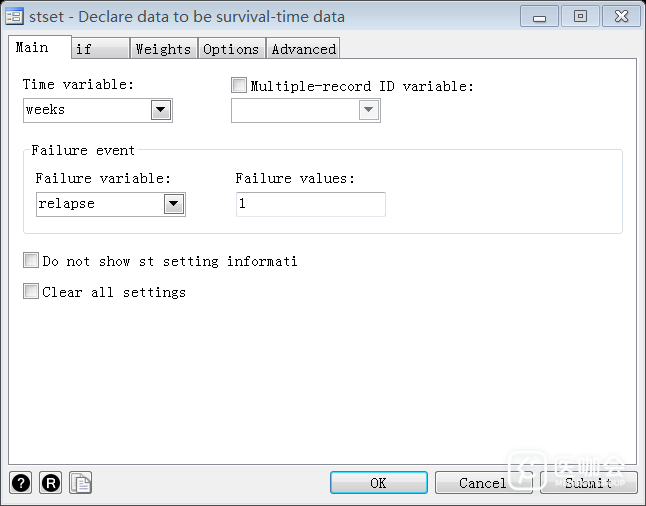This screenshot has height=506, width=646.
Task: Open the Failure variable dropdown list
Action: click(174, 204)
